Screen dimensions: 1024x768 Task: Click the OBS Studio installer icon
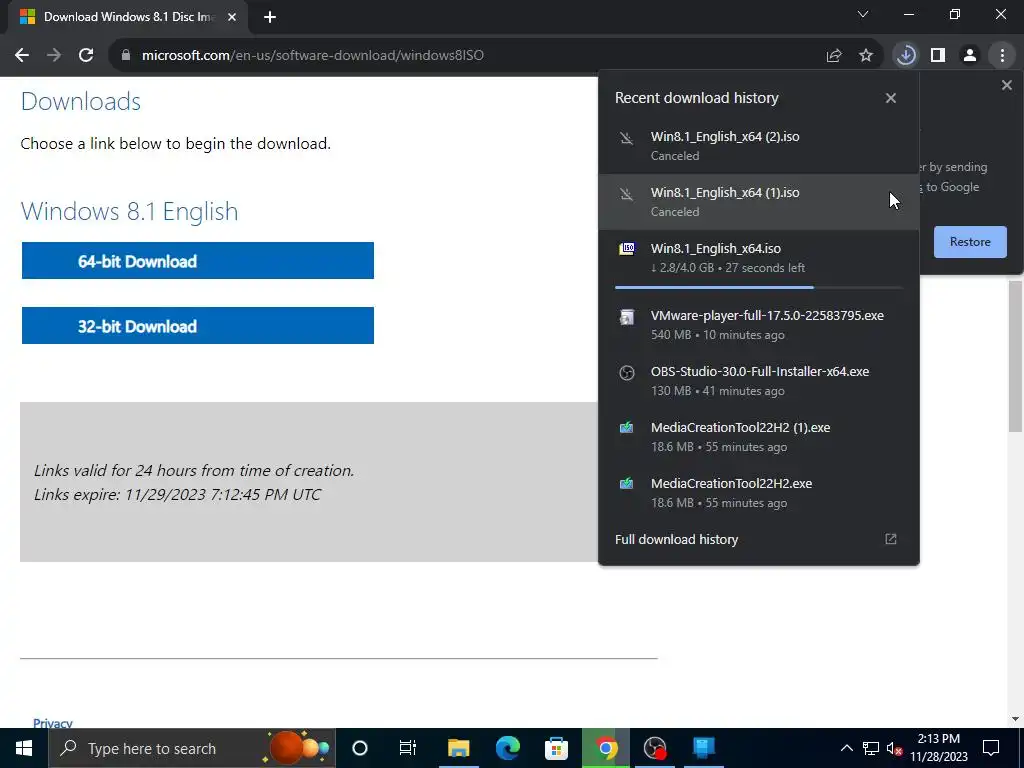tap(627, 373)
